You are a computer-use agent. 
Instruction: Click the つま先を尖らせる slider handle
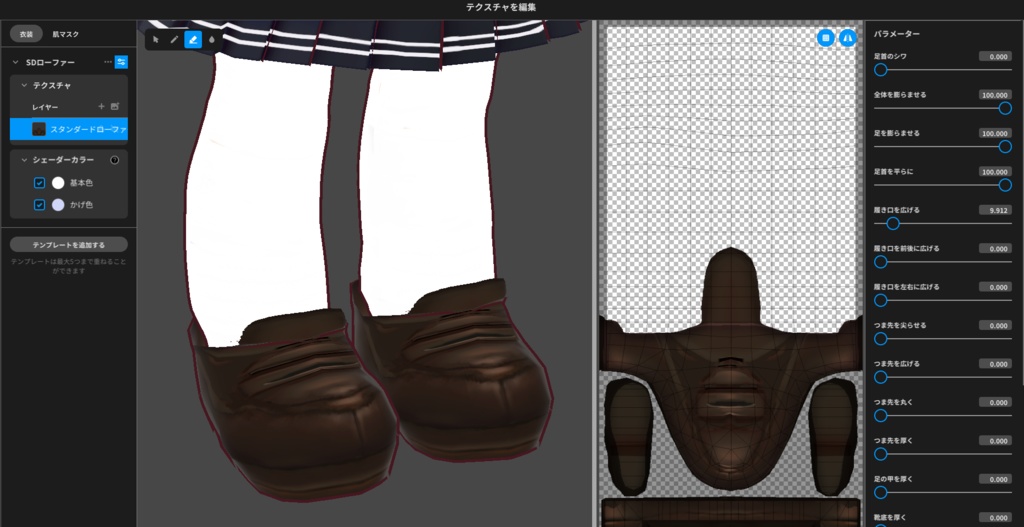(880, 339)
